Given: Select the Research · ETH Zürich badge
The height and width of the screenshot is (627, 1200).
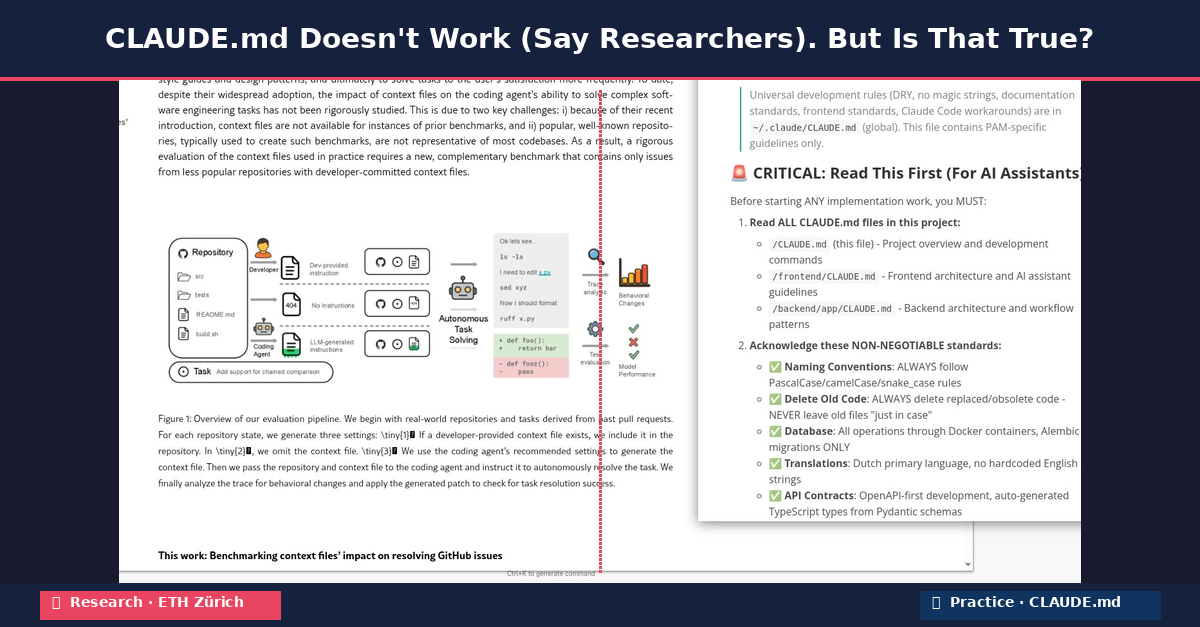Looking at the screenshot, I should (160, 603).
